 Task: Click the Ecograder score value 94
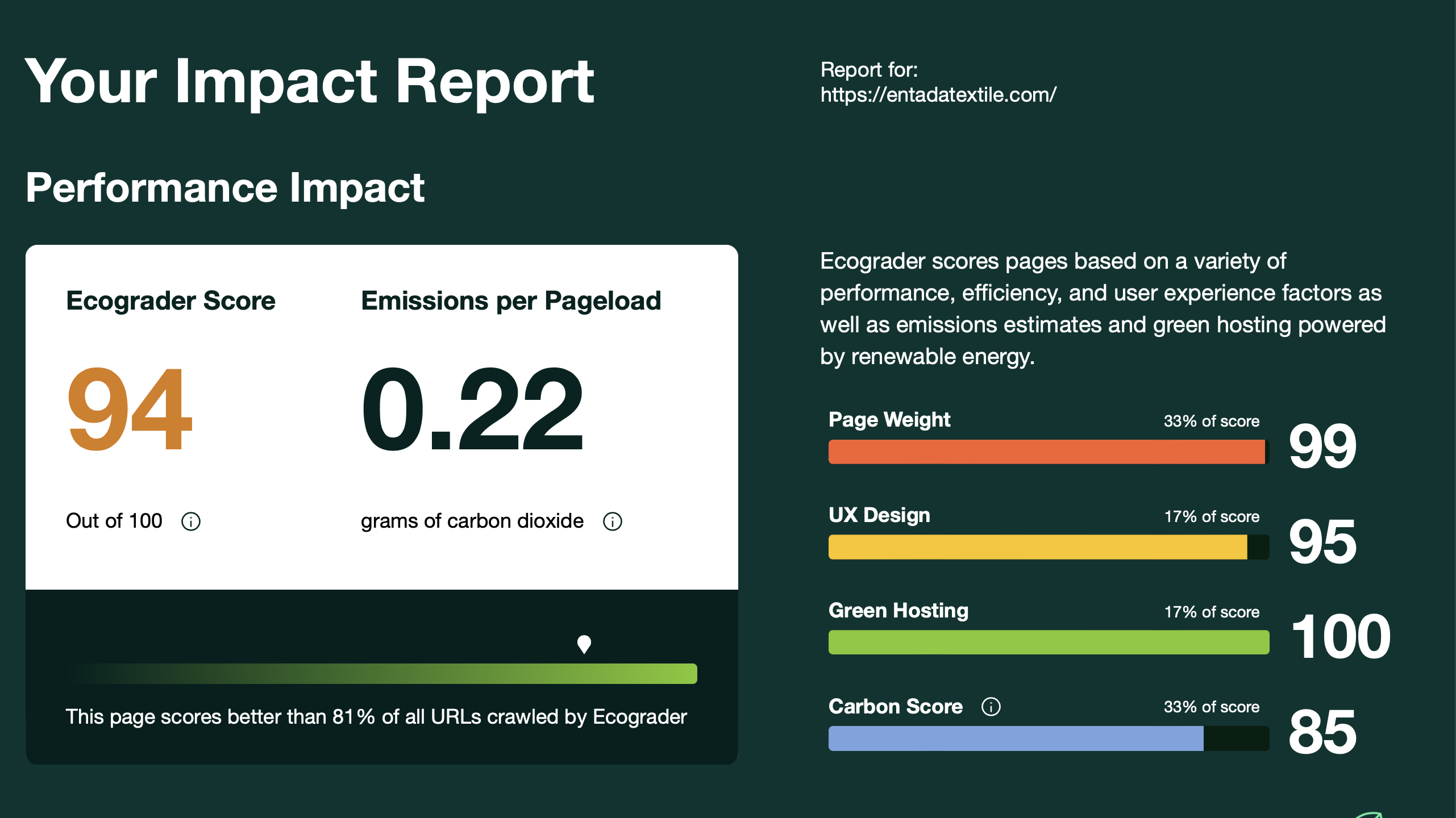pyautogui.click(x=130, y=409)
